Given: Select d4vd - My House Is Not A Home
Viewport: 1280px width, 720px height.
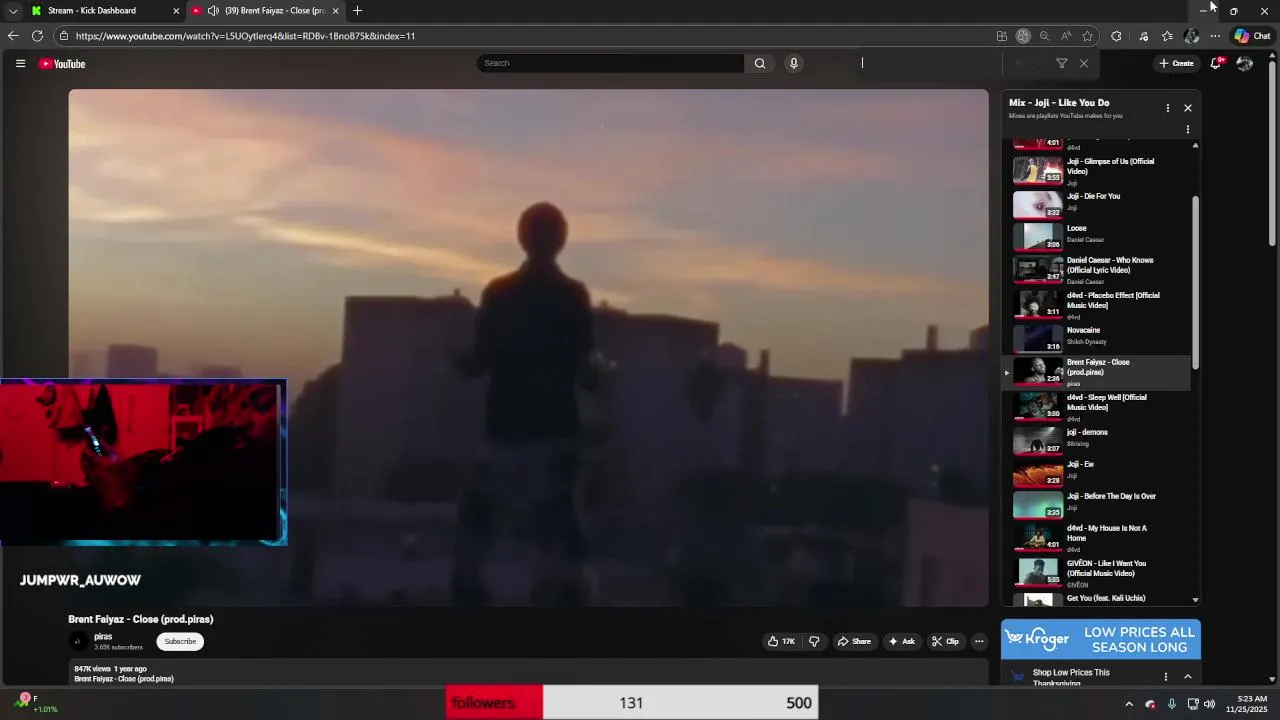Looking at the screenshot, I should click(x=1097, y=537).
